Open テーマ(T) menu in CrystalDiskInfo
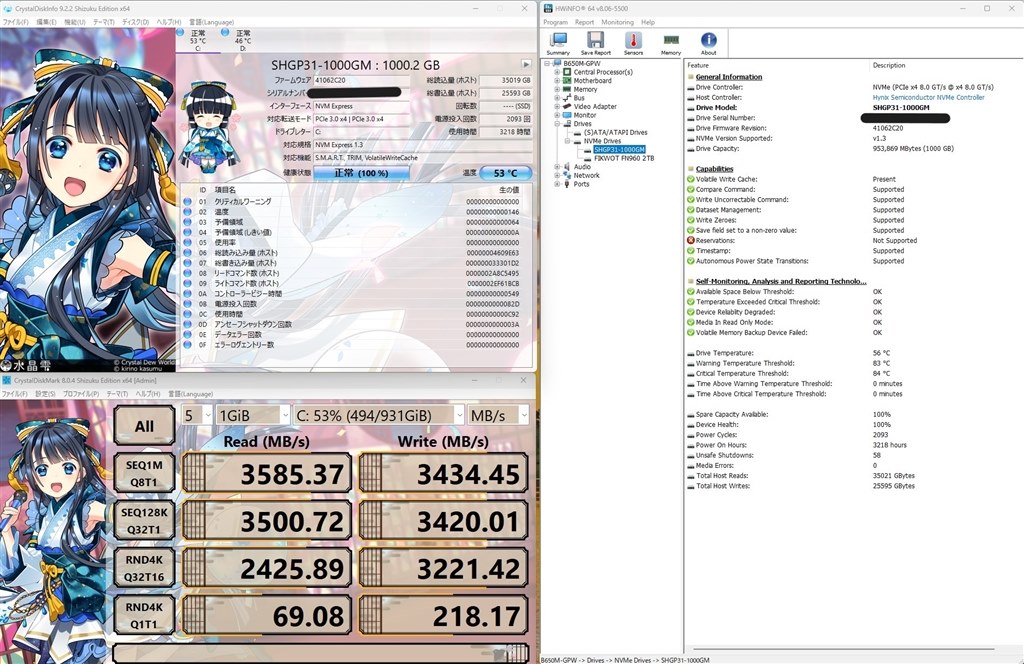1024x664 pixels. click(103, 22)
